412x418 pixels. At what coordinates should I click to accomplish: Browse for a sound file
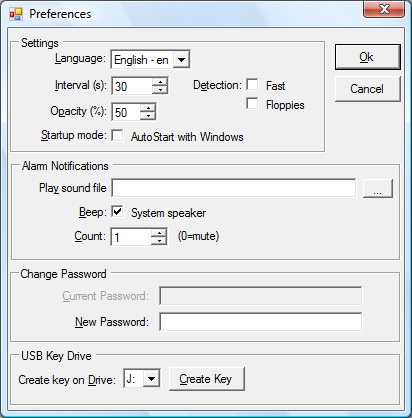click(378, 189)
